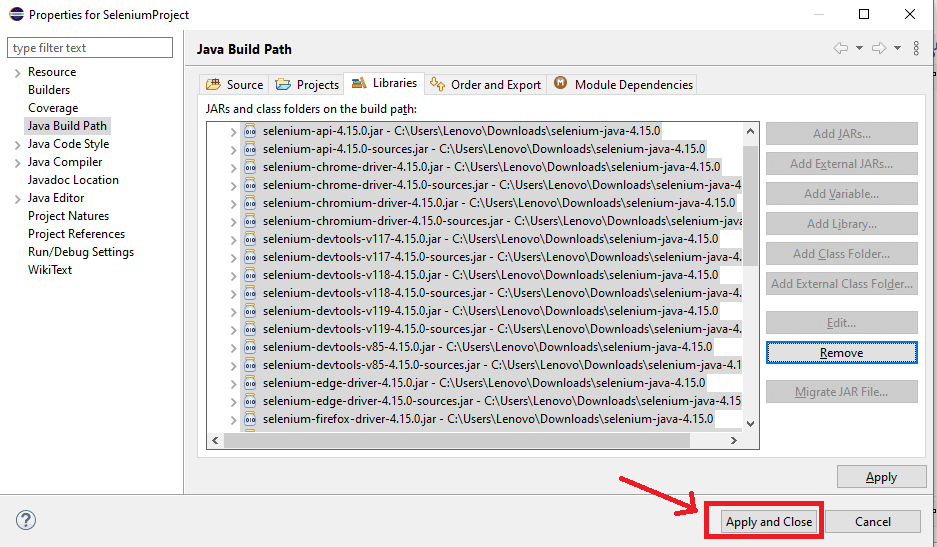This screenshot has width=937, height=547.
Task: Click the Remove button
Action: click(x=841, y=353)
